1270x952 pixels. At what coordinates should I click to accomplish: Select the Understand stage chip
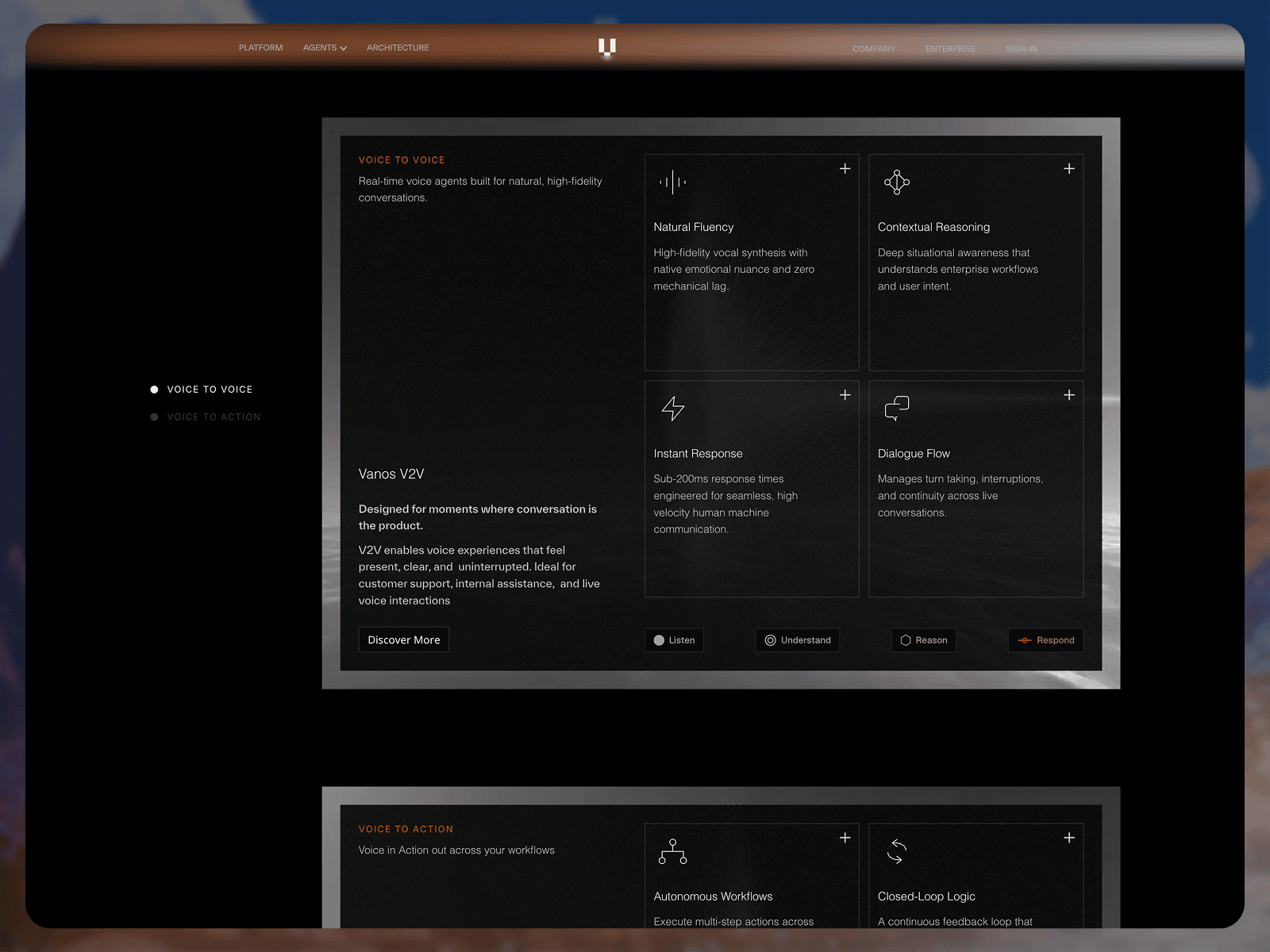point(798,640)
